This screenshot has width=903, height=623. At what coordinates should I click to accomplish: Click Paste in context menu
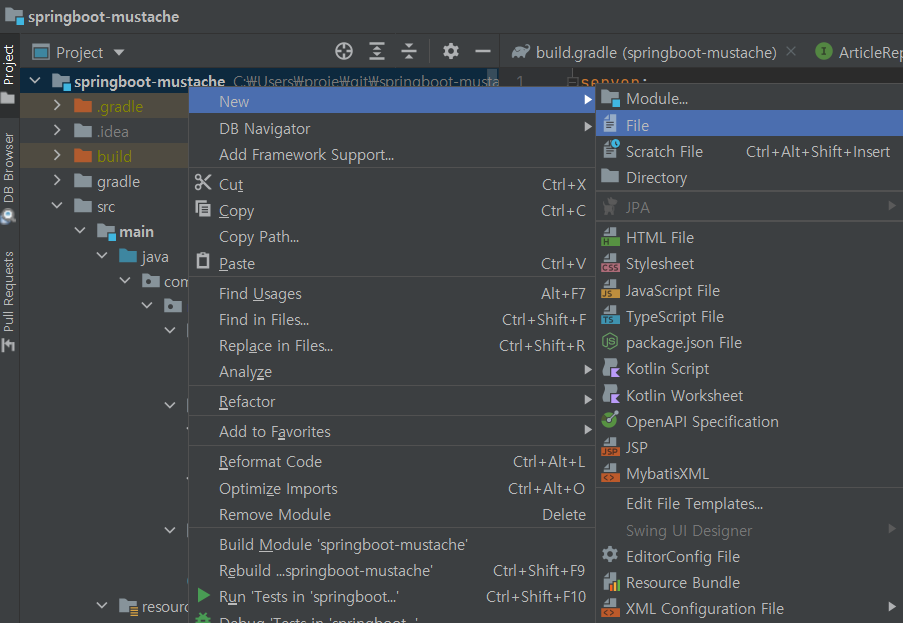point(392,263)
